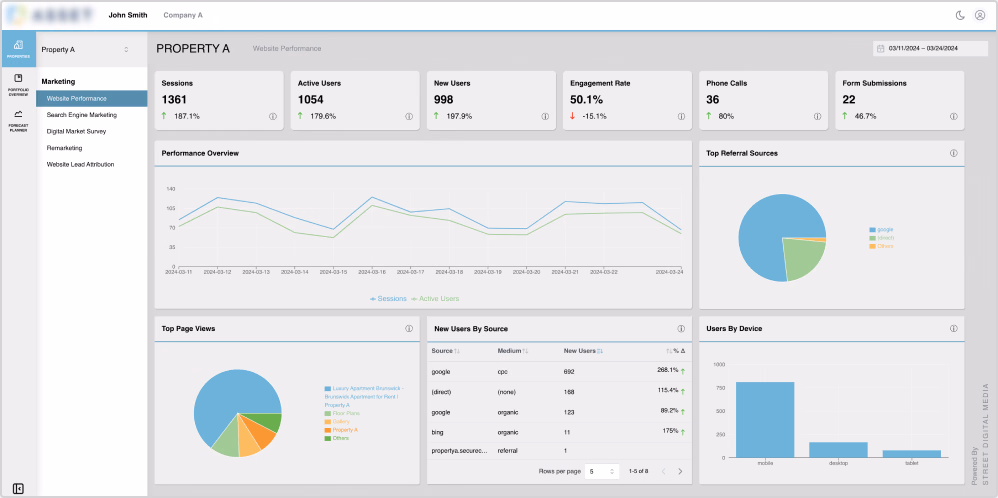Toggle Sessions series in chart legend
This screenshot has width=998, height=498.
[388, 299]
